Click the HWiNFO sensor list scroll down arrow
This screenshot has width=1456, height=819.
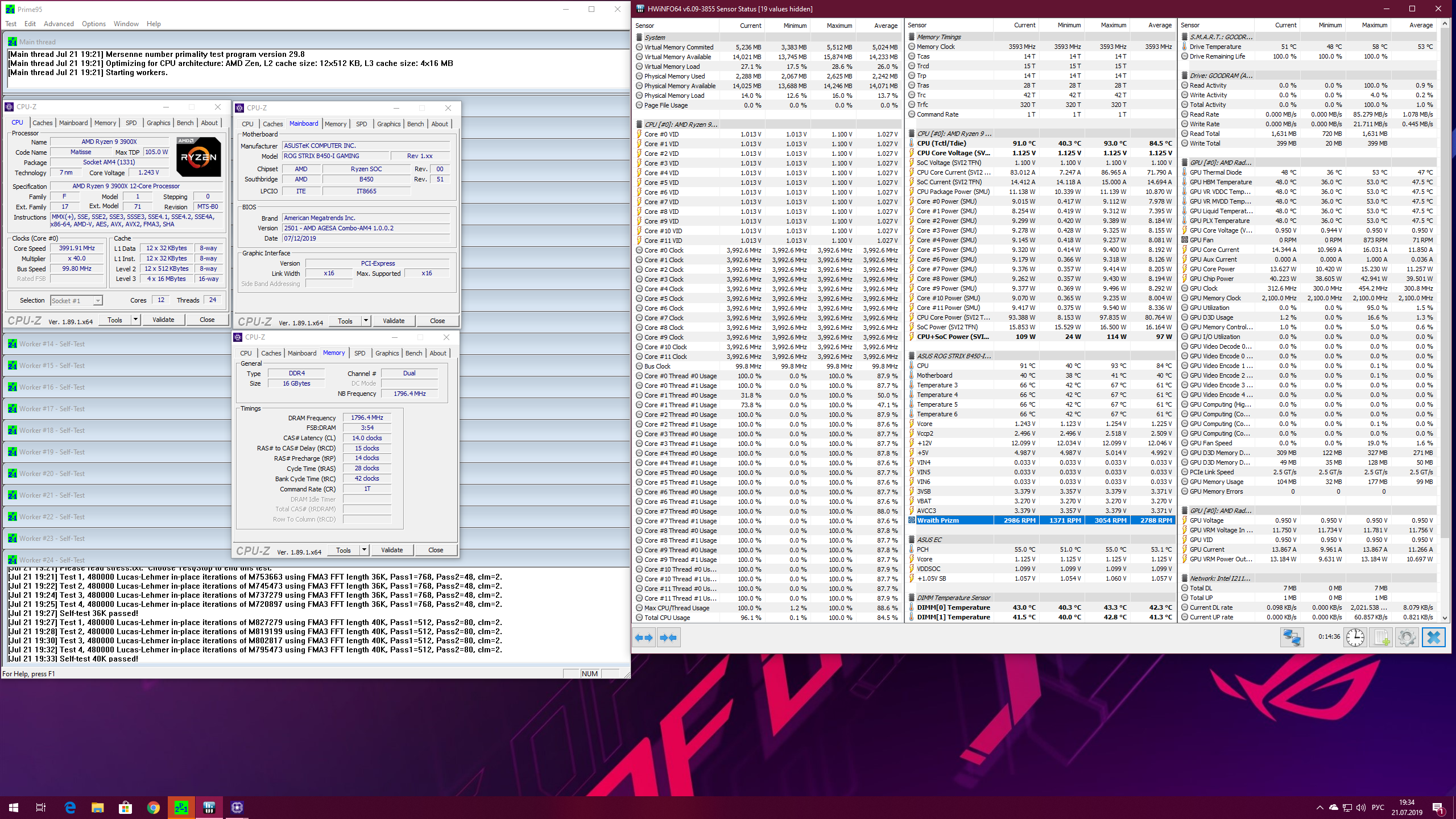[1445, 618]
